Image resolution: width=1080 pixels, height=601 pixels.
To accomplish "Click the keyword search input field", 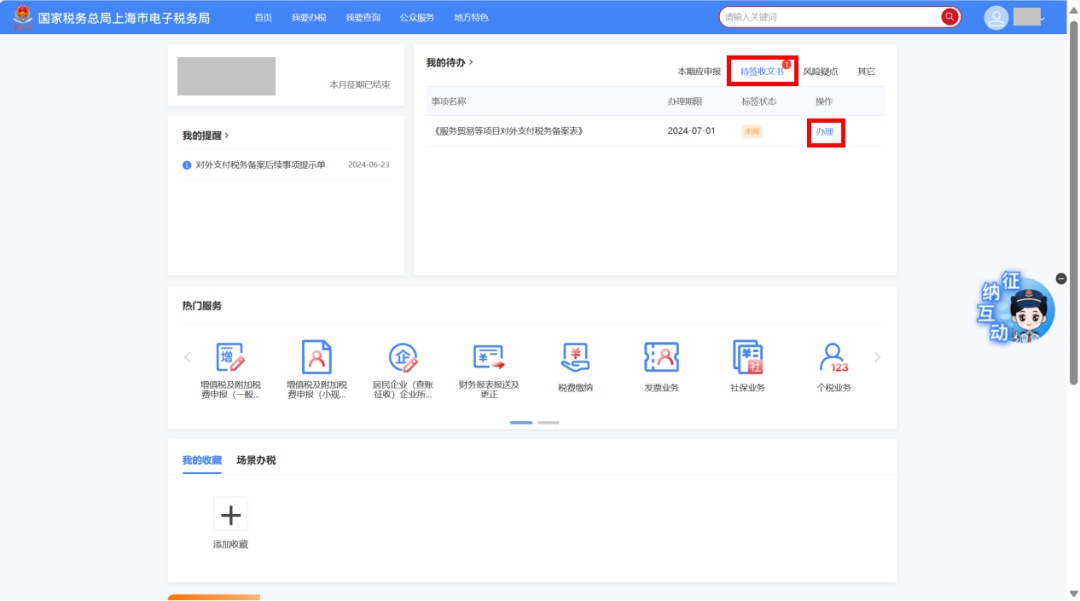I will click(x=828, y=17).
